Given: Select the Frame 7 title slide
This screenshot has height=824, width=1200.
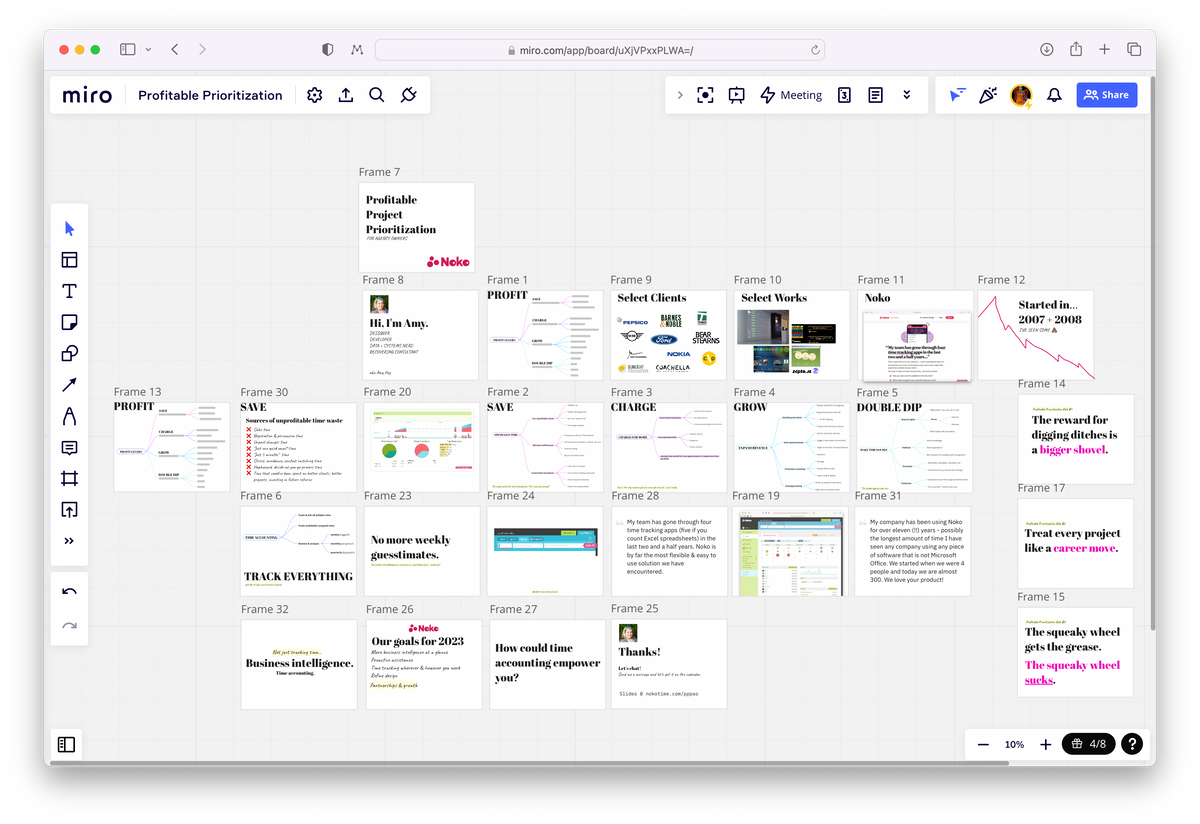Looking at the screenshot, I should click(417, 227).
